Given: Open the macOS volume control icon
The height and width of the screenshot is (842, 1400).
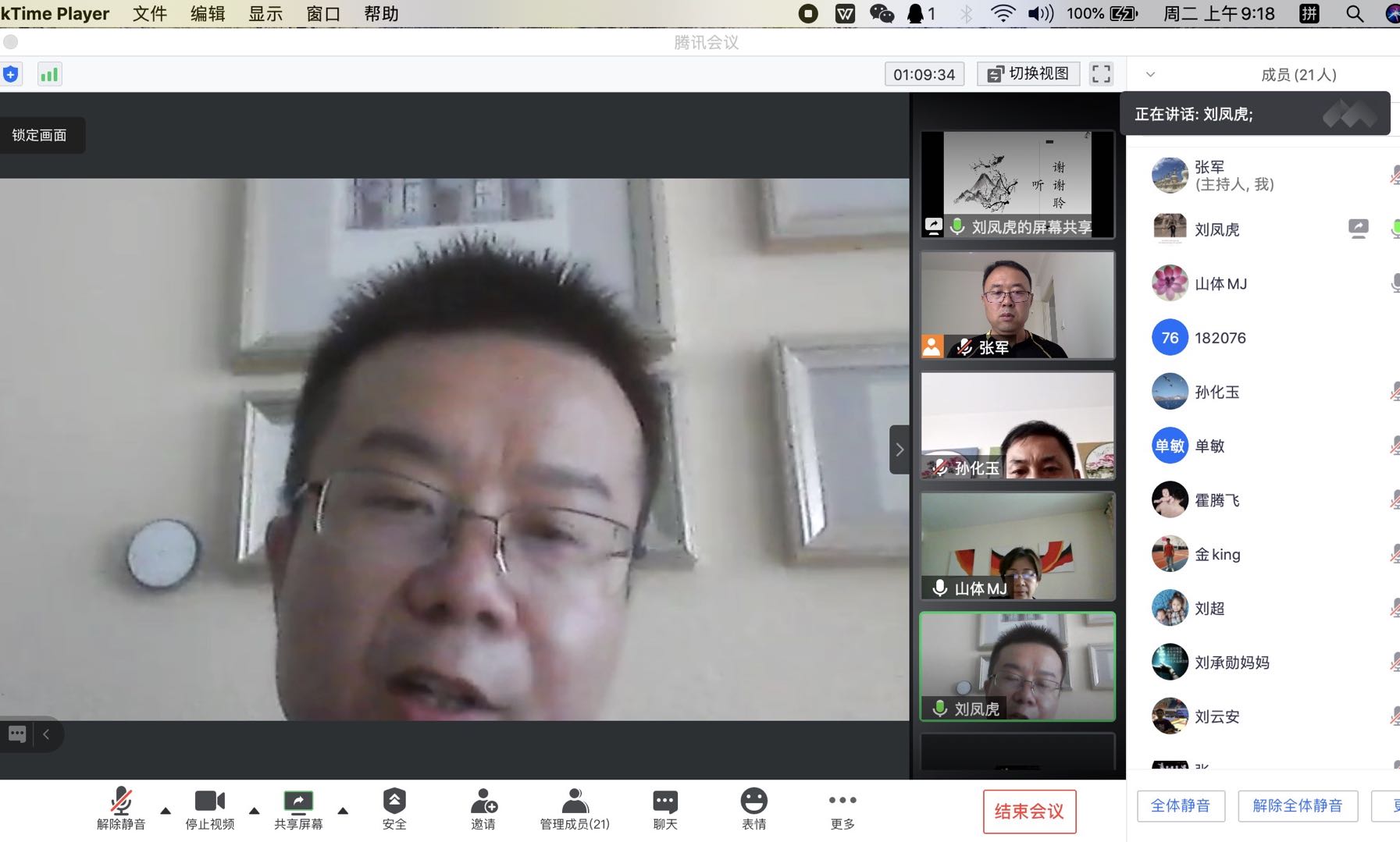Looking at the screenshot, I should click(x=1040, y=13).
